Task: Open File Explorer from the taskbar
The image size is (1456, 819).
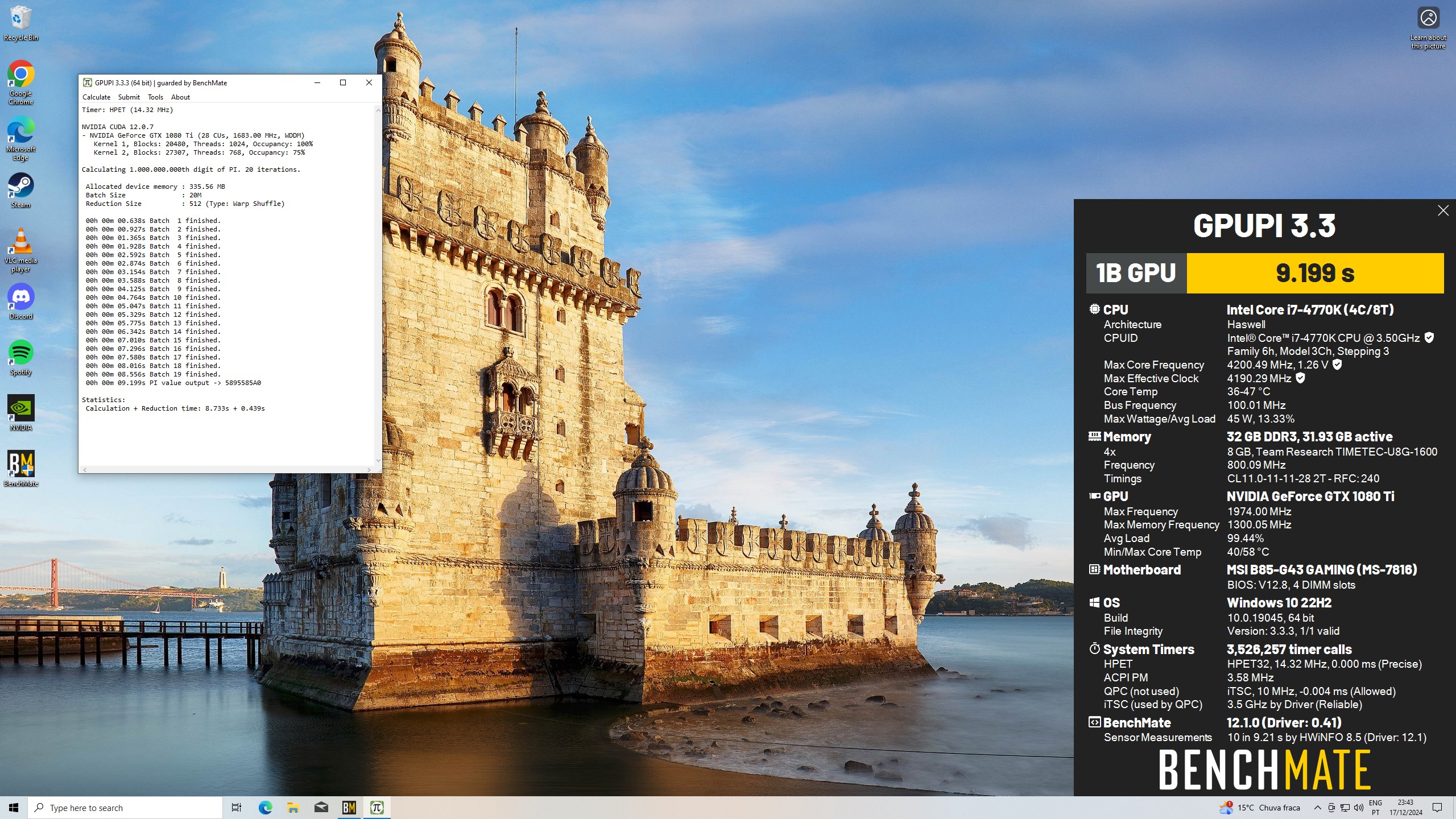Action: (x=293, y=808)
